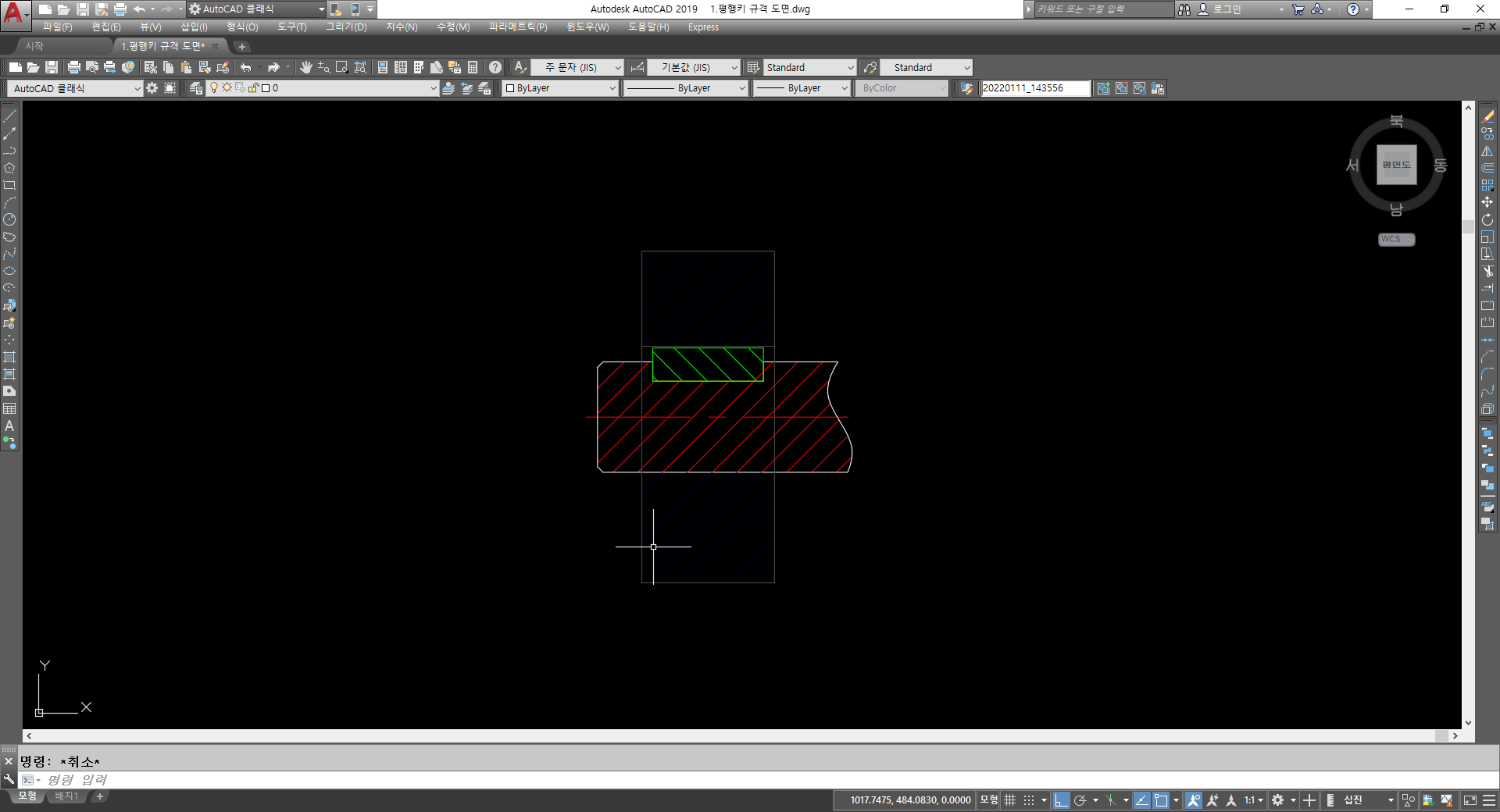
Task: Select the Circle draw tool
Action: click(9, 219)
